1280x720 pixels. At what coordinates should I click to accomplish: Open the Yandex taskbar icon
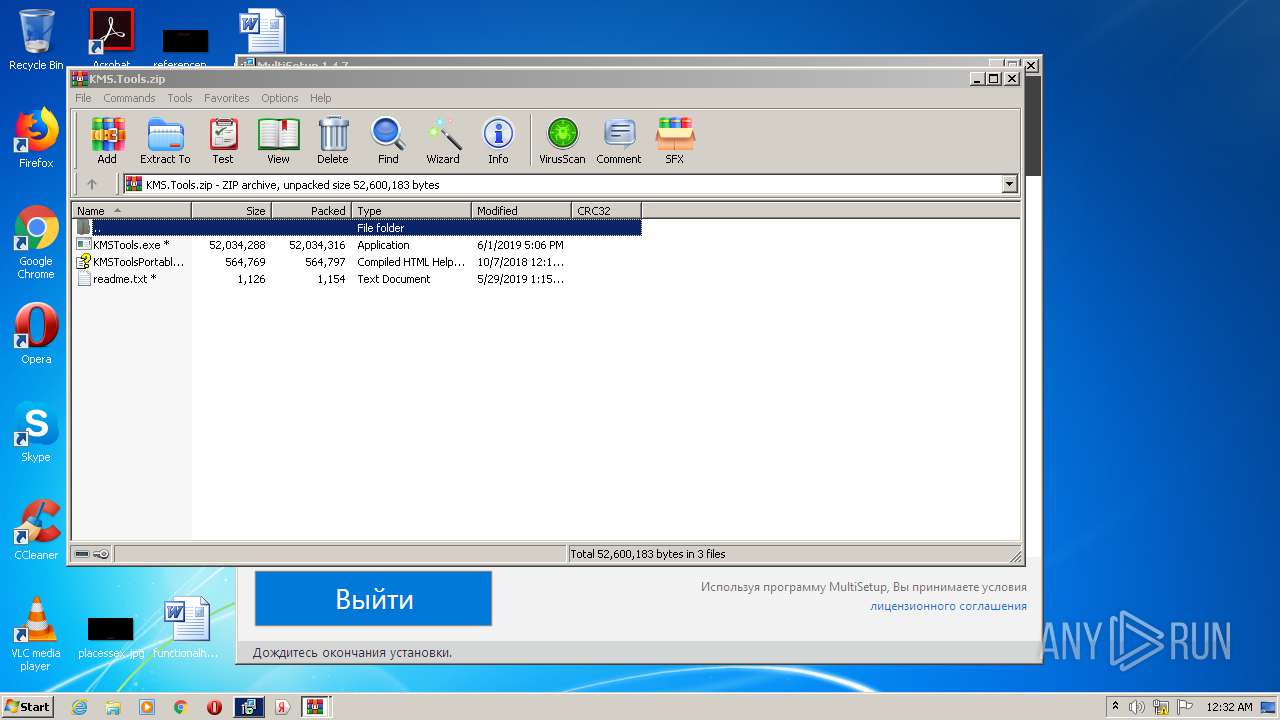pyautogui.click(x=283, y=707)
